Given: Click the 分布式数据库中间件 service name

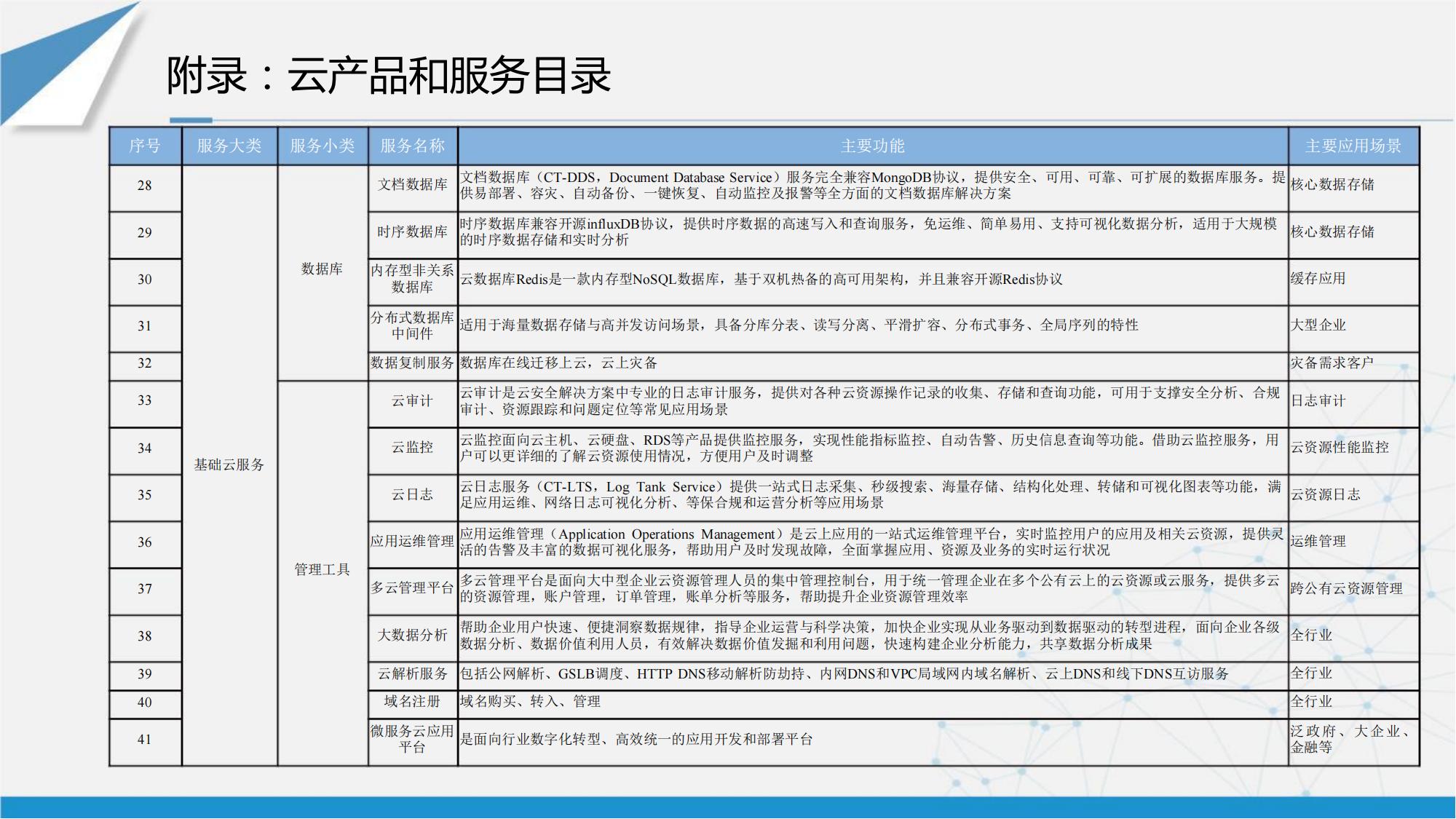Looking at the screenshot, I should coord(413,325).
